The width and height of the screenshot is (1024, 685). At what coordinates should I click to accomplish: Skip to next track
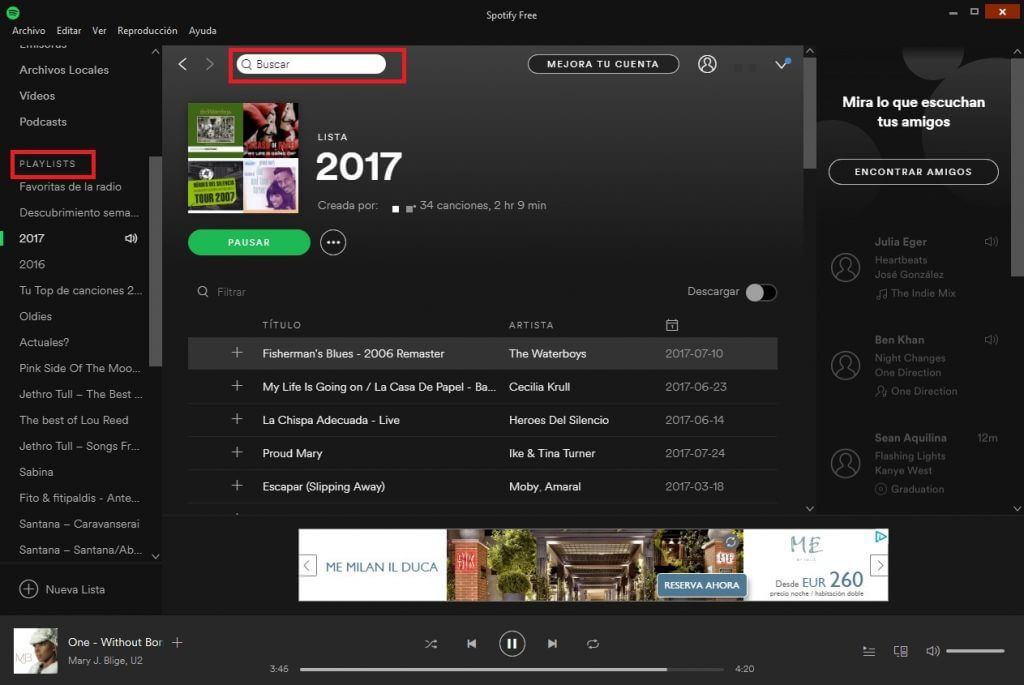(552, 644)
